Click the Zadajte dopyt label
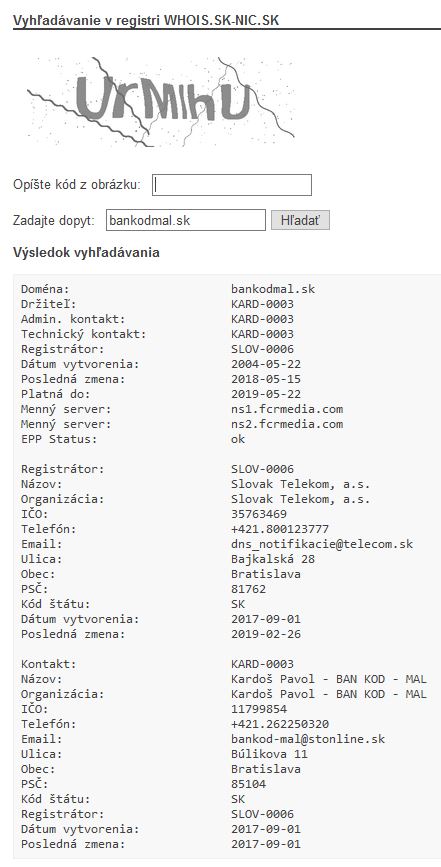441x867 pixels. pyautogui.click(x=54, y=220)
